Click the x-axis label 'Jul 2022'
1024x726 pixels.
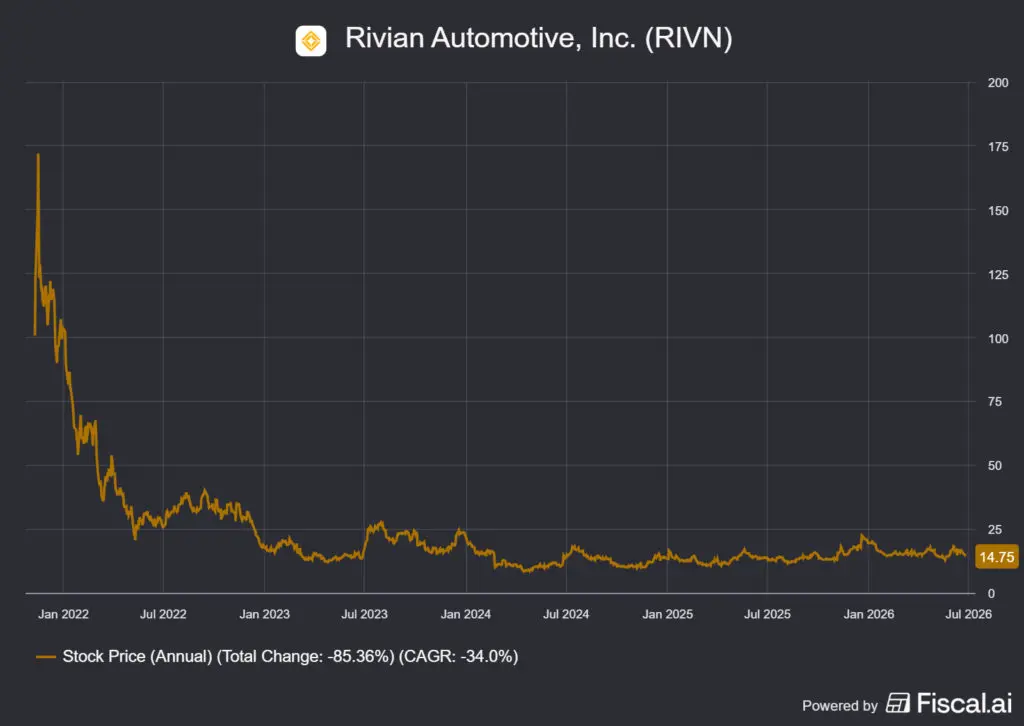163,614
